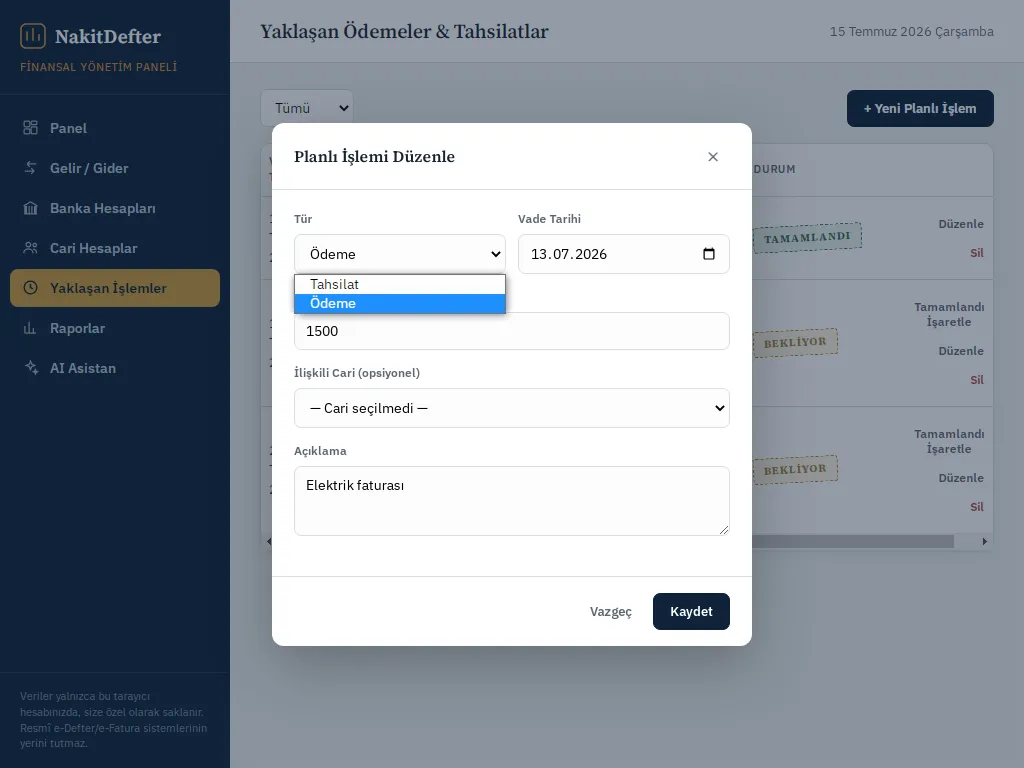Open the İlişkili Cari dropdown
The image size is (1024, 768).
pos(511,408)
